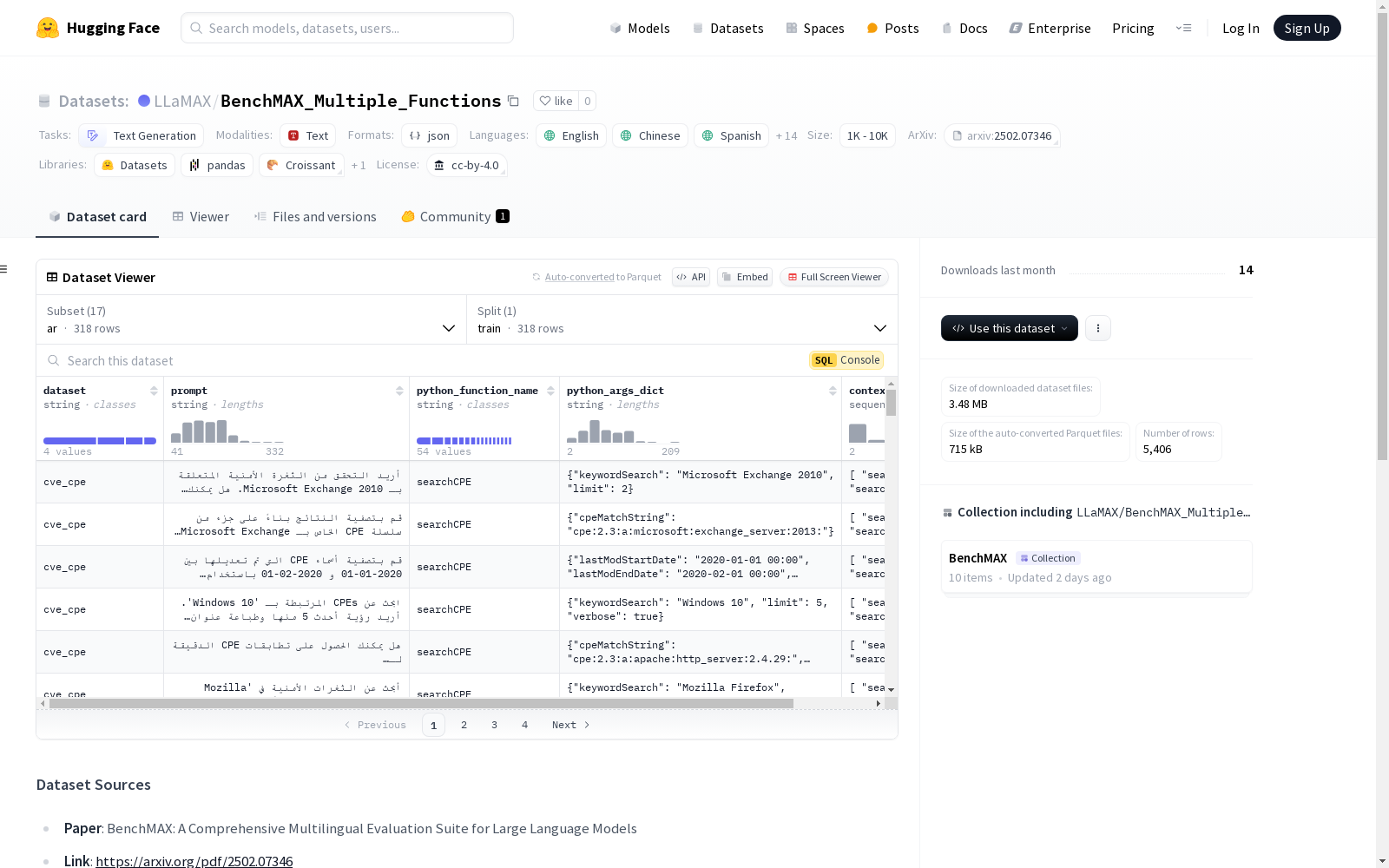Open Posts in the navigation

pos(892,28)
